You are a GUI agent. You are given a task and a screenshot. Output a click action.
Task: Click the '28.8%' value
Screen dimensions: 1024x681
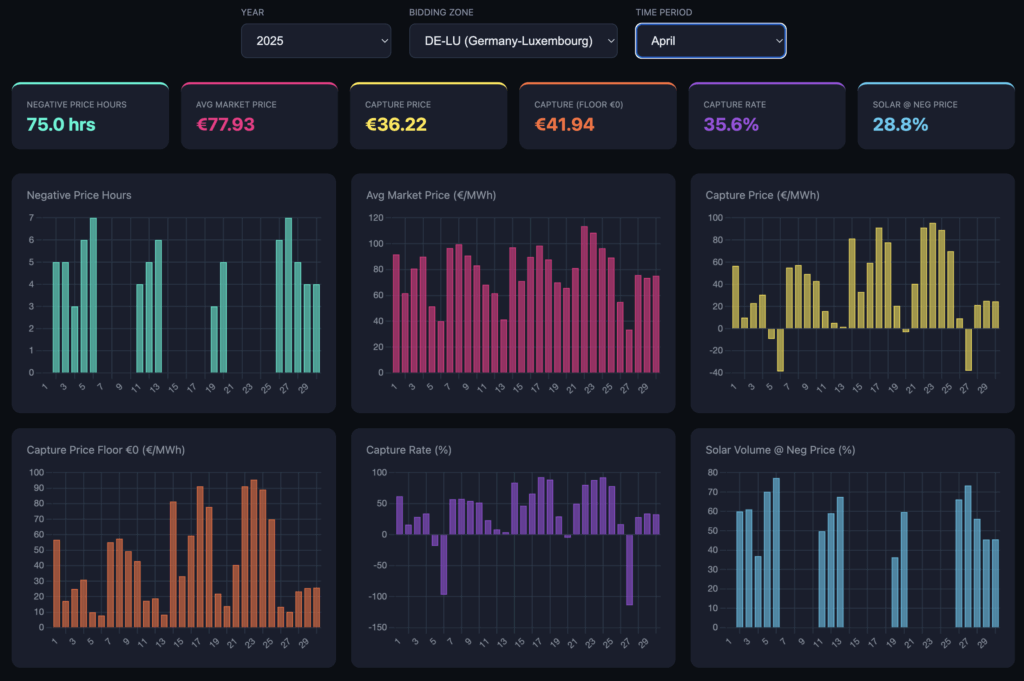pyautogui.click(x=900, y=124)
